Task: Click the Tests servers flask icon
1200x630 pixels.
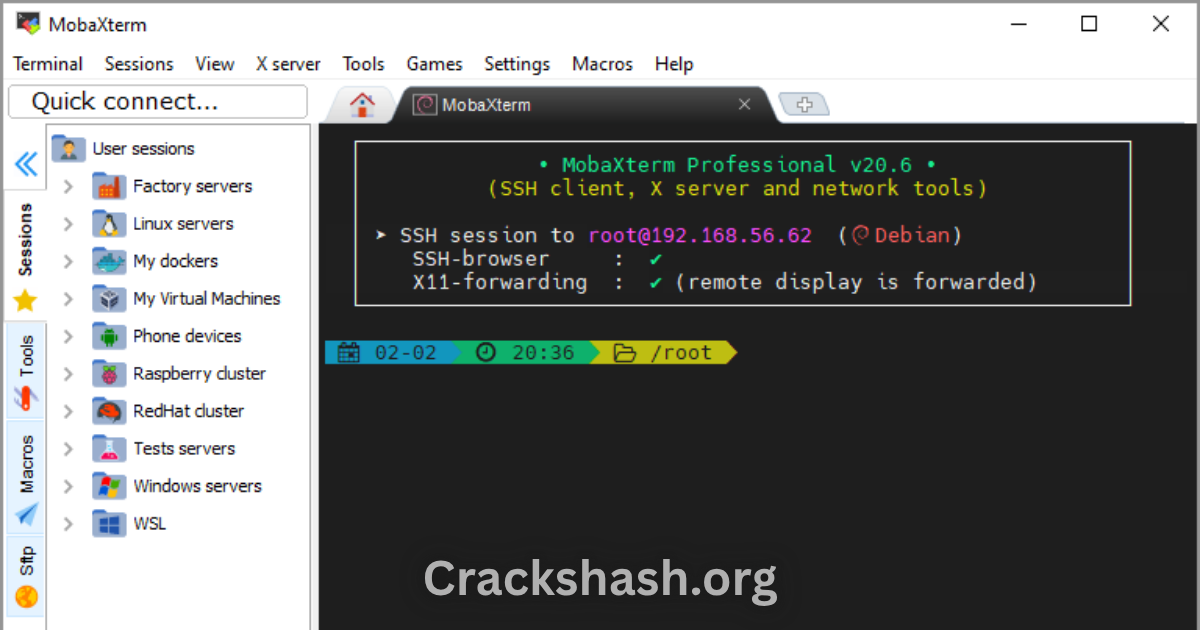Action: [108, 449]
